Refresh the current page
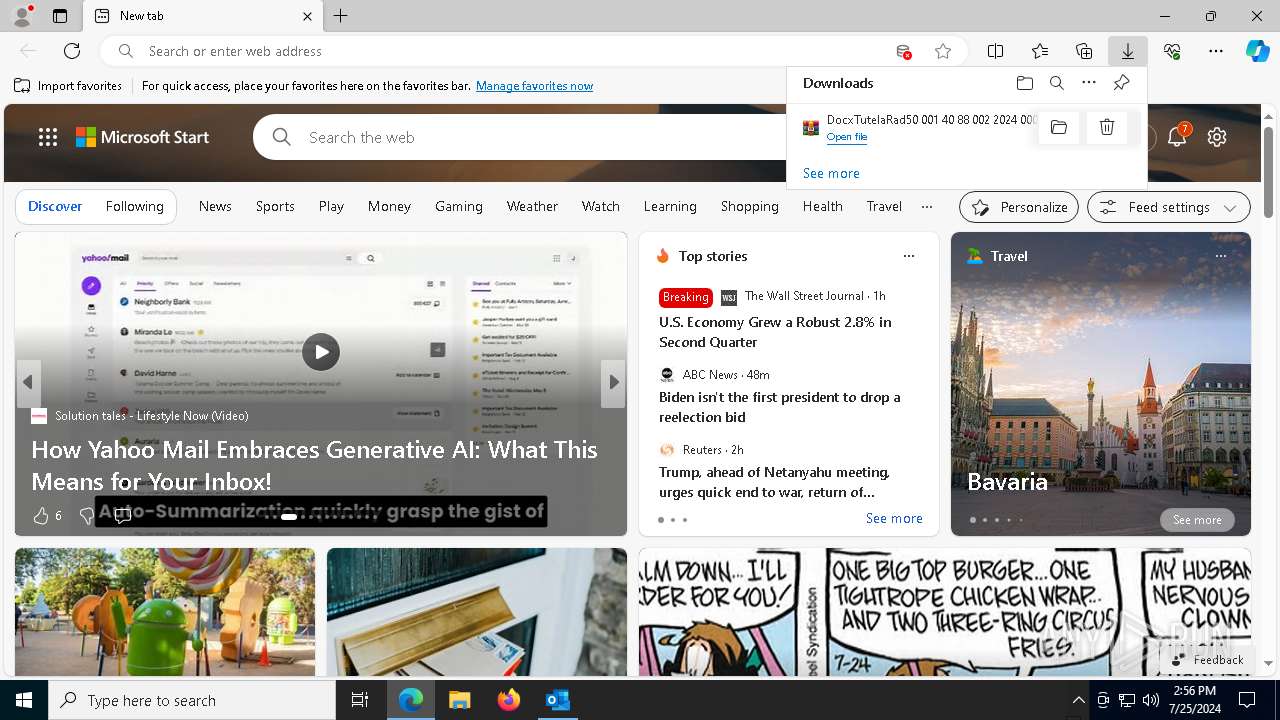Screen dimensions: 1280x720 pyautogui.click(x=72, y=51)
